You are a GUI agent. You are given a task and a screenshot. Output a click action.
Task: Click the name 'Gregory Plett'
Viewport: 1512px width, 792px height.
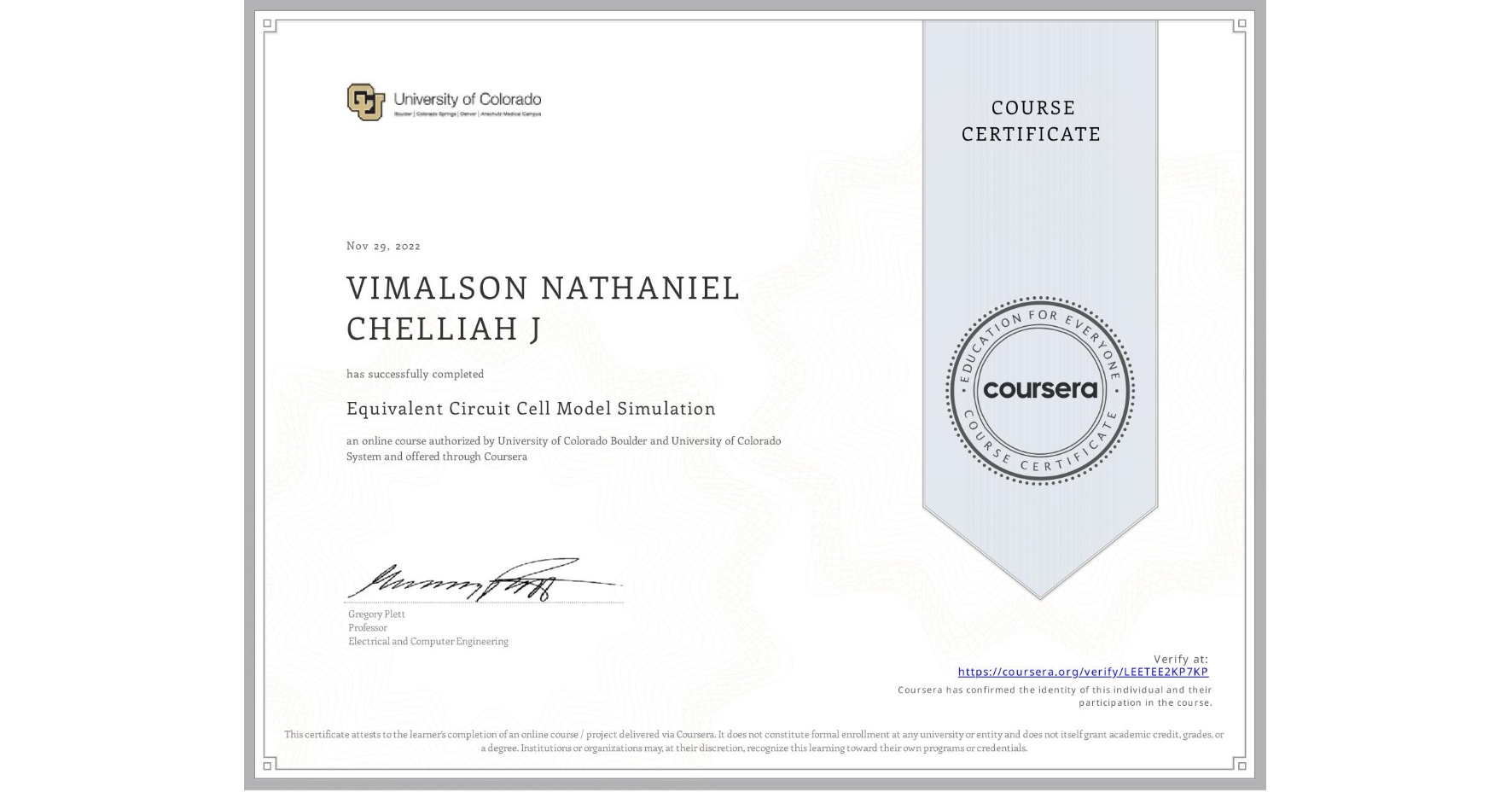point(376,614)
